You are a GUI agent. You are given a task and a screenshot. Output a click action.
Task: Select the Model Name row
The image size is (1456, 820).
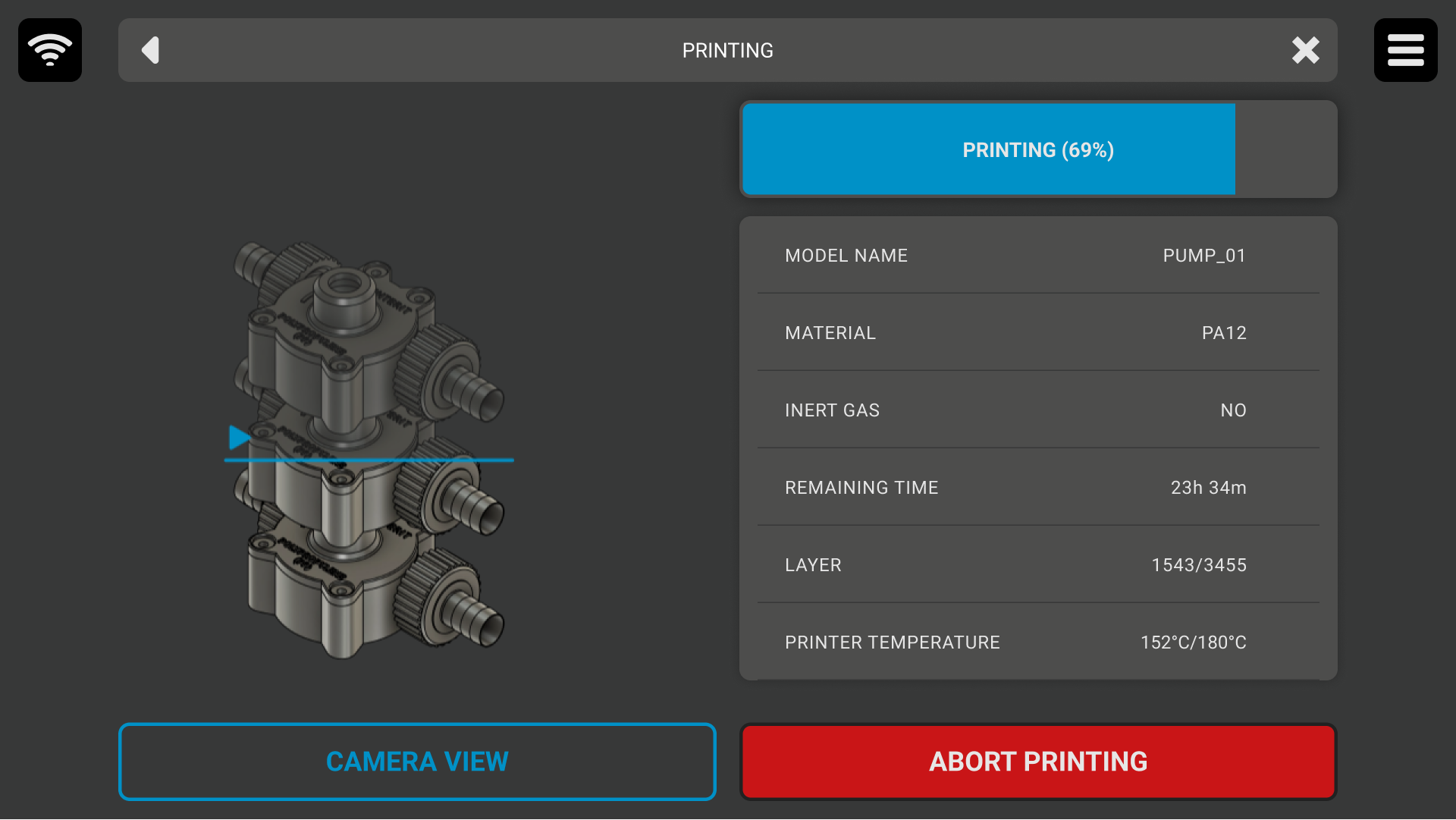(1037, 256)
